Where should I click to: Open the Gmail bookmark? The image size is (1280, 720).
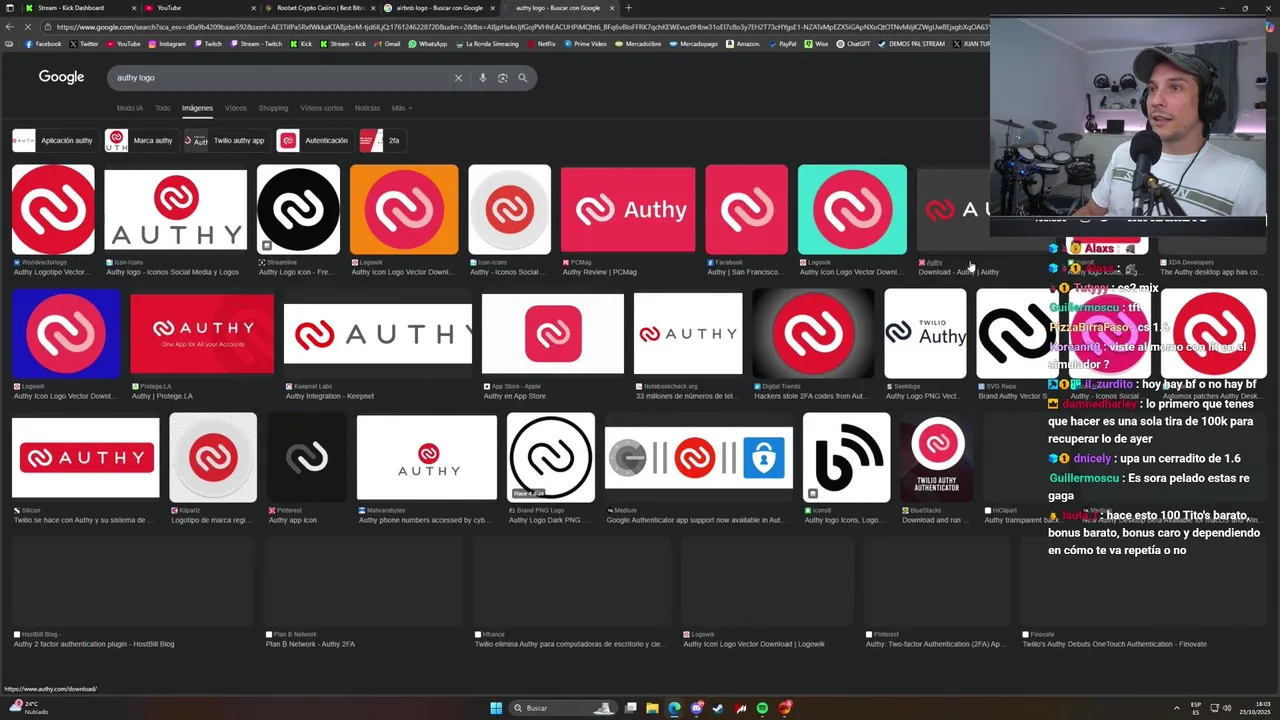[x=388, y=44]
